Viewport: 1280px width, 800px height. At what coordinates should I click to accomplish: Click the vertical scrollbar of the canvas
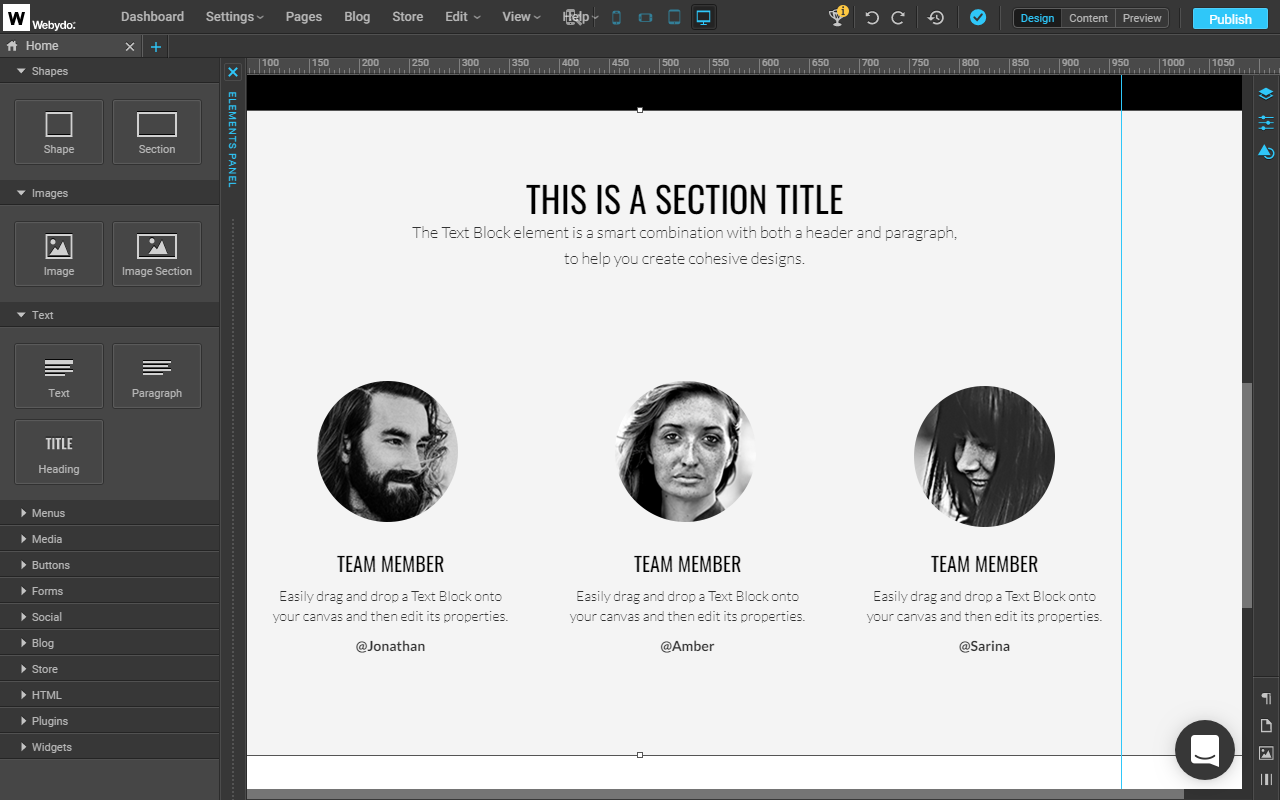(x=1247, y=495)
